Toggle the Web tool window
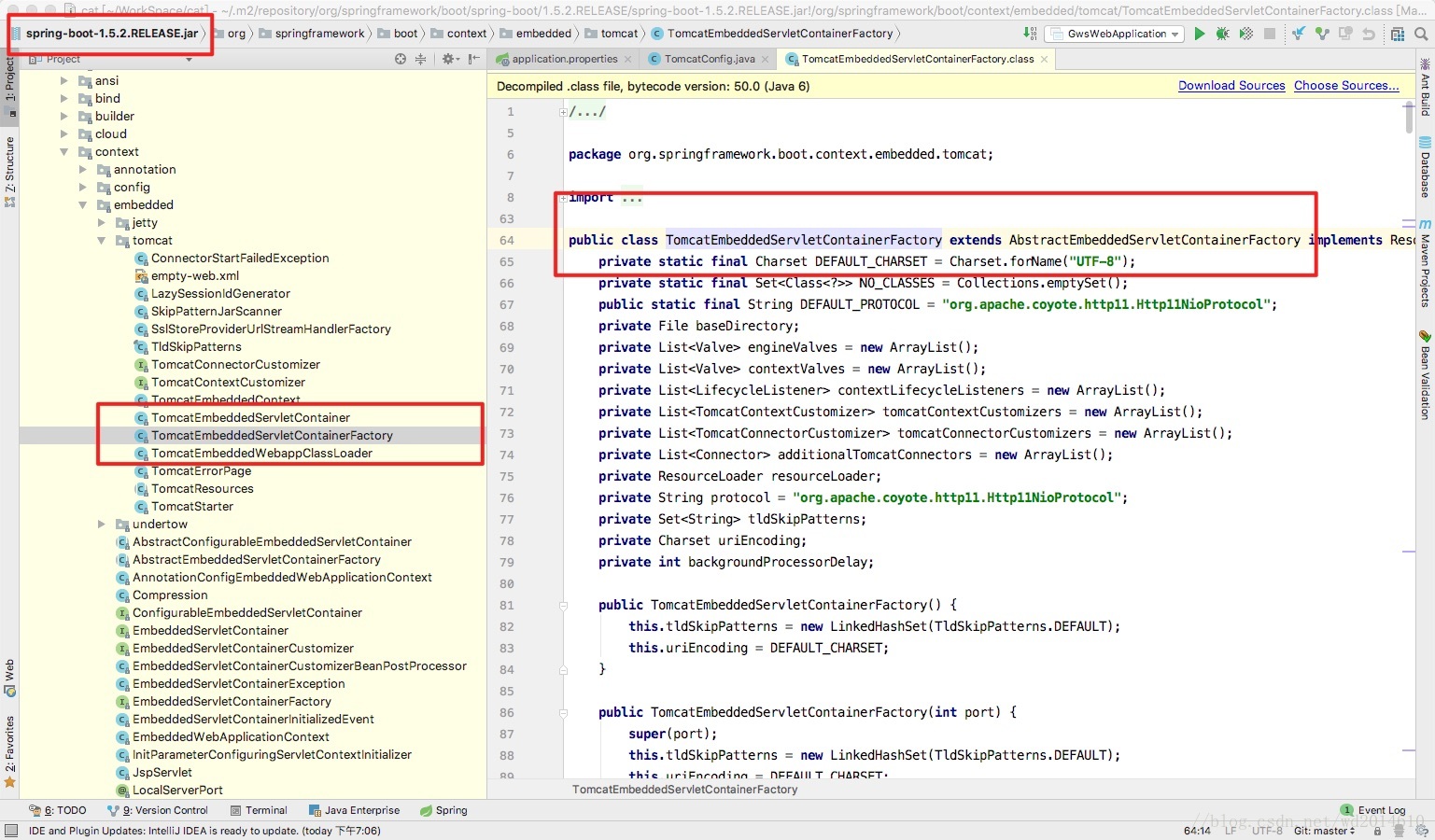Screen dimensions: 1435x840 pos(9,679)
